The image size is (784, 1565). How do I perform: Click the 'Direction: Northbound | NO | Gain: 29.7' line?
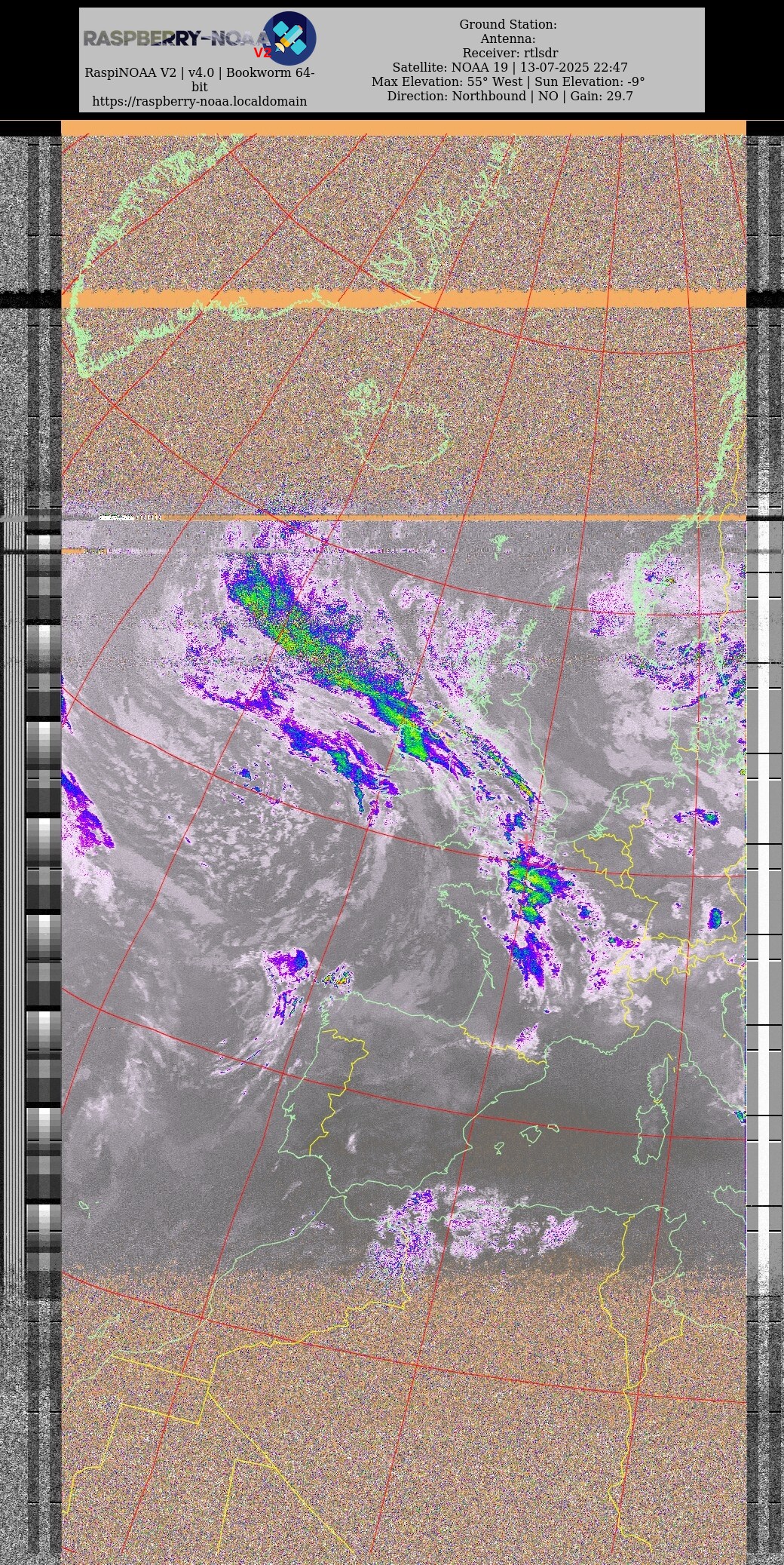click(510, 96)
